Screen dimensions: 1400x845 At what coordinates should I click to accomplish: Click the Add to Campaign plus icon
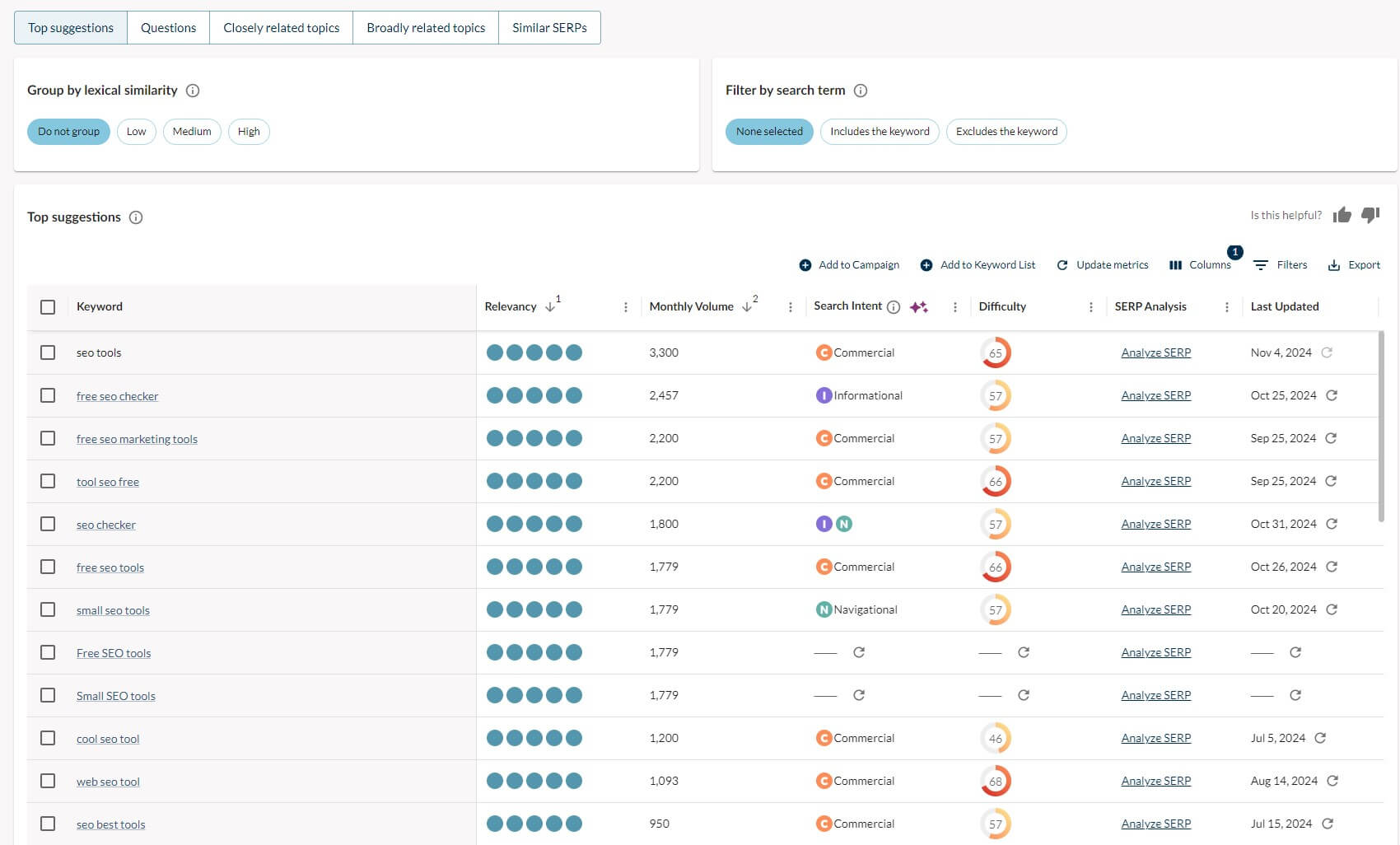coord(805,264)
